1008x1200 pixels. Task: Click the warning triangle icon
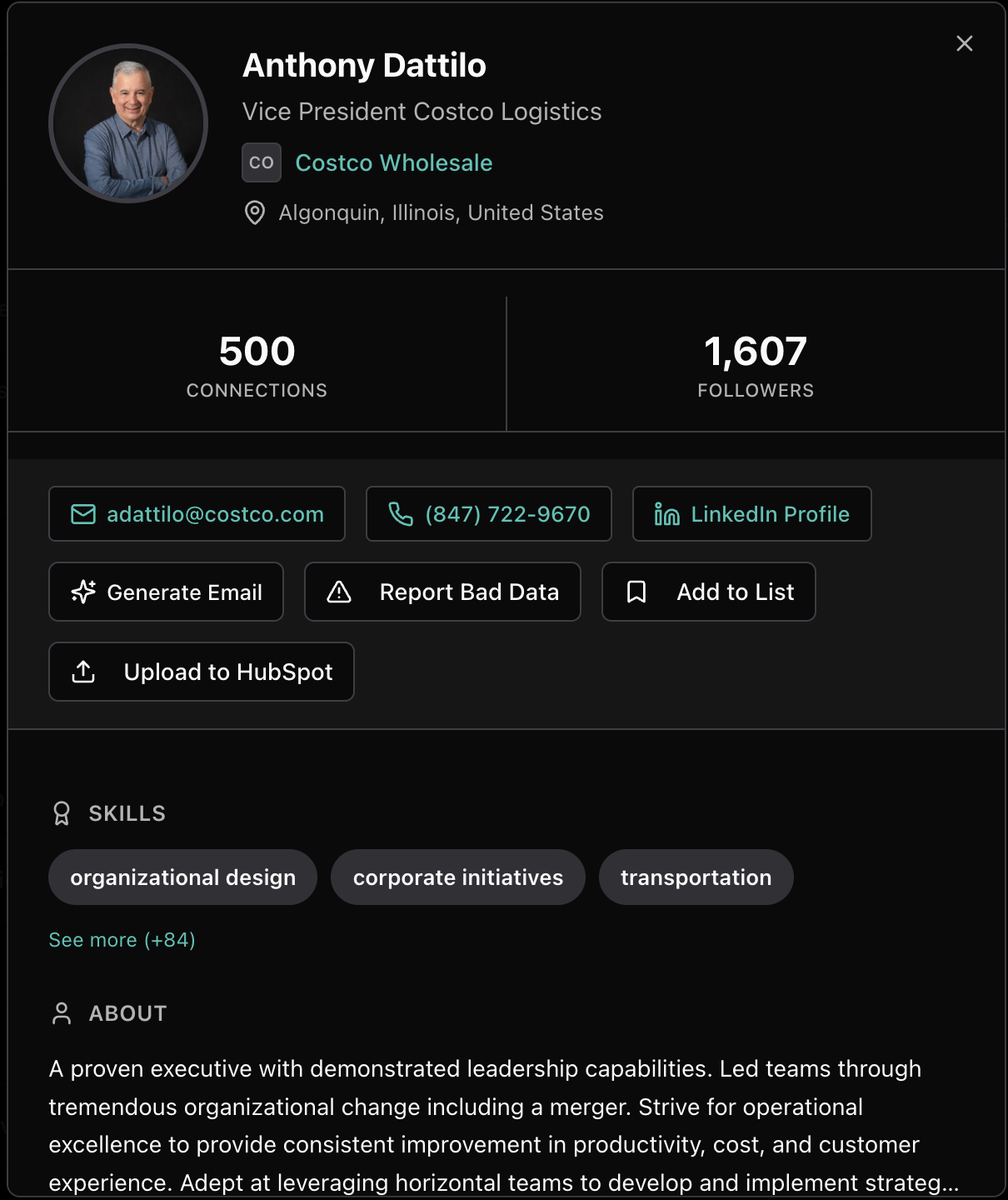339,592
